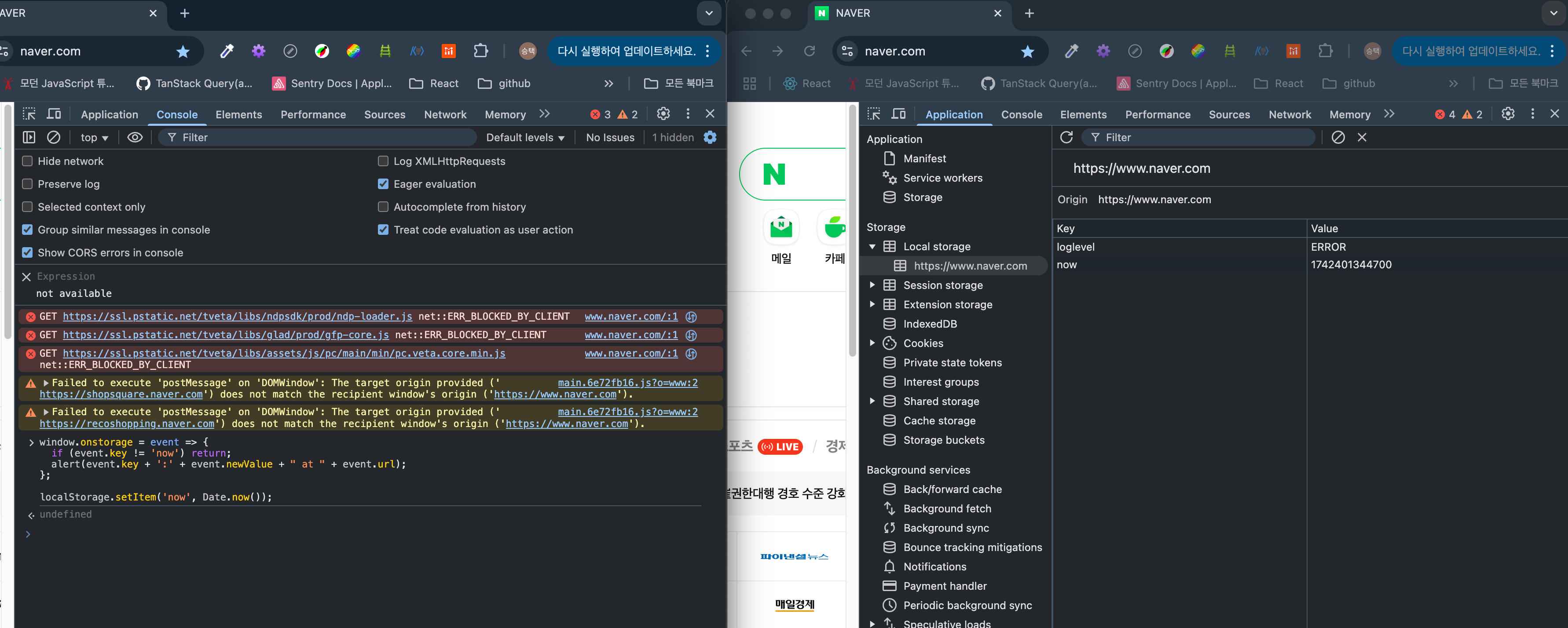Show more tabs in left DevTools
Viewport: 1568px width, 628px height.
(545, 114)
